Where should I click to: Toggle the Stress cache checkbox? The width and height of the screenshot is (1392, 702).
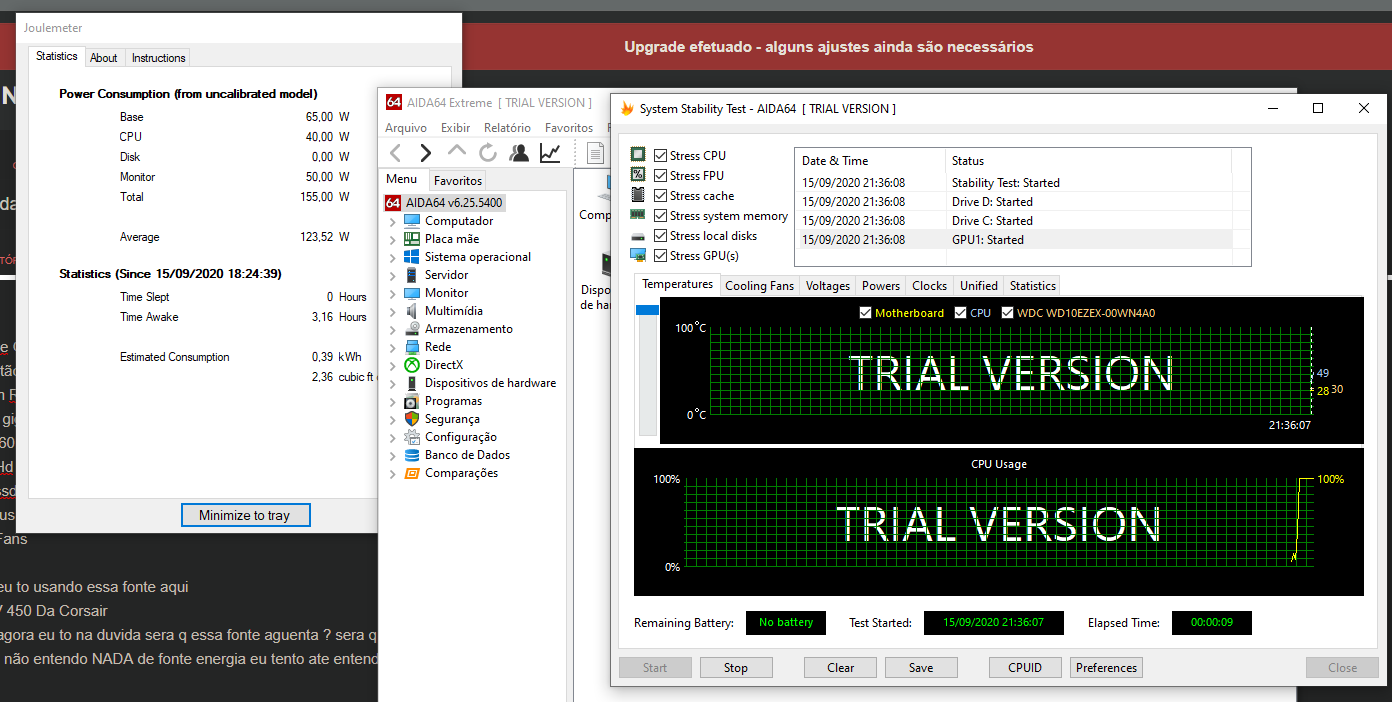click(660, 196)
